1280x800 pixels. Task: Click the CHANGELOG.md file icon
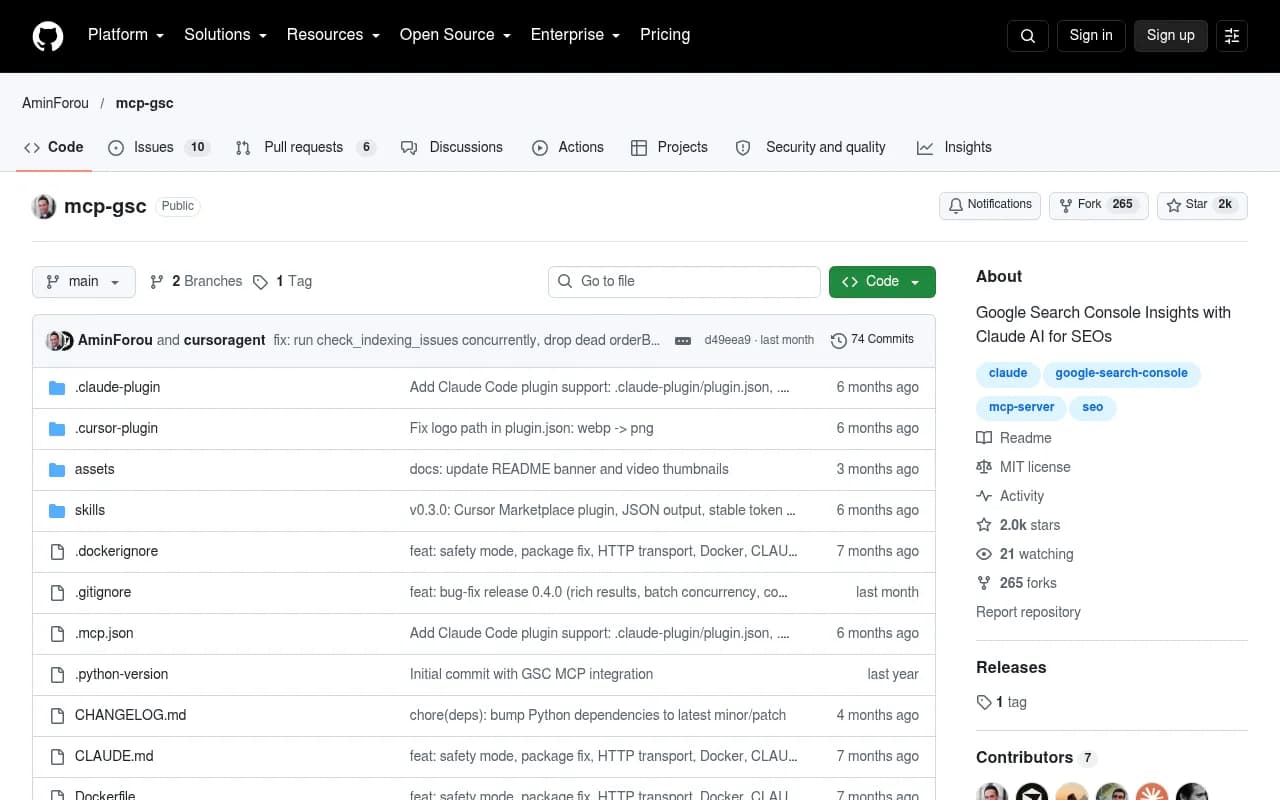click(x=57, y=715)
